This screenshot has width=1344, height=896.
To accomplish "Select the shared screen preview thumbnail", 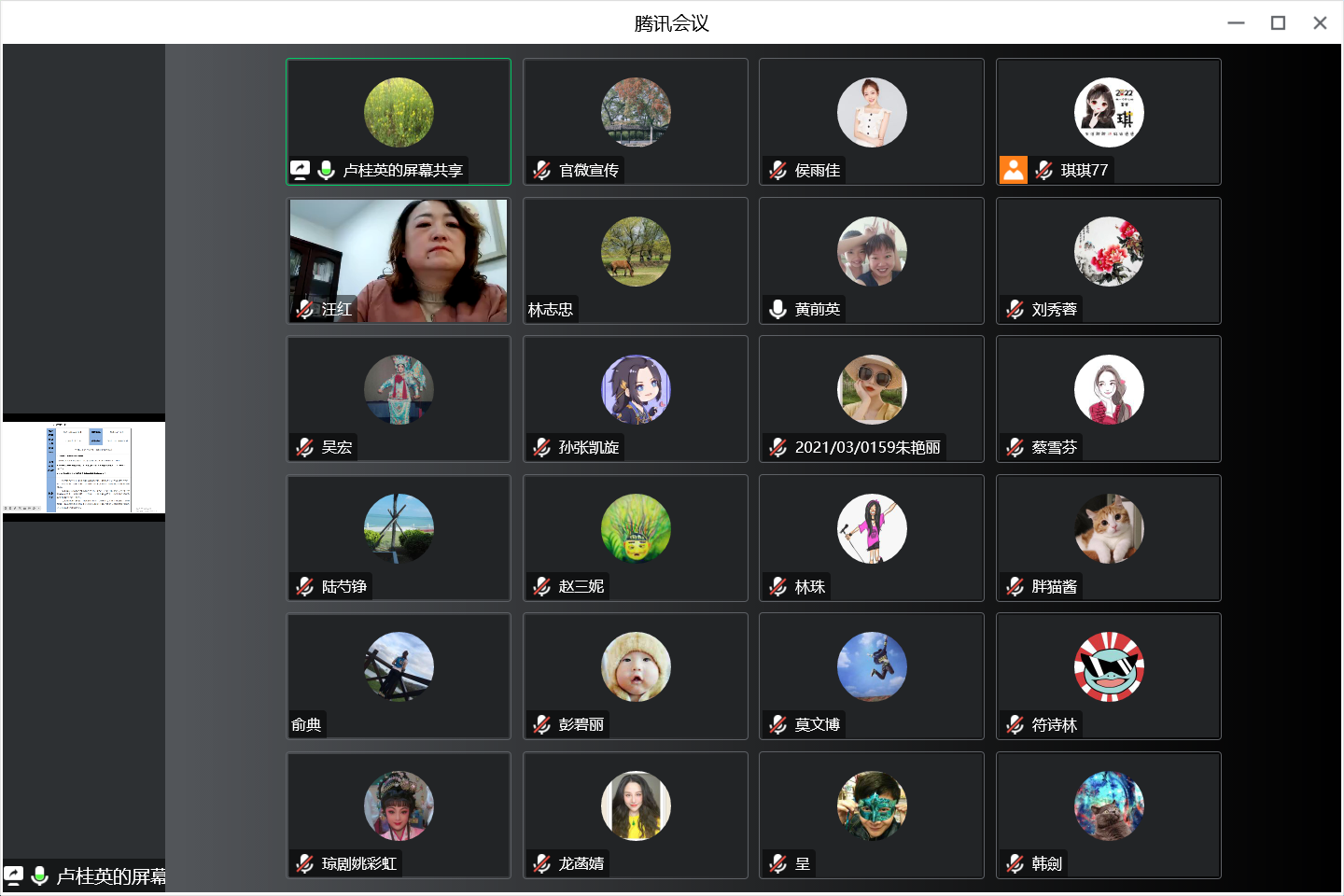I will click(84, 468).
